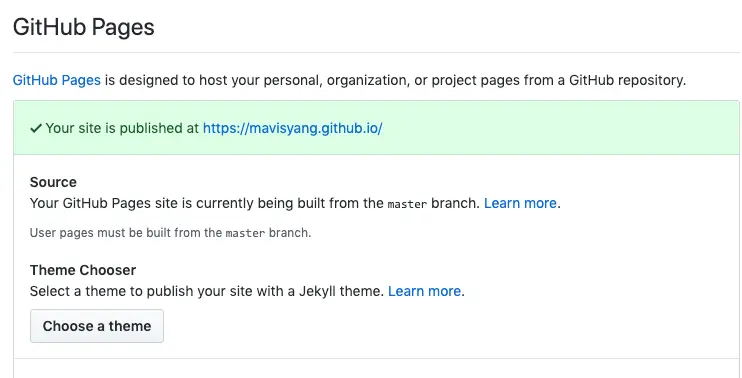The width and height of the screenshot is (742, 378).
Task: Click the Choose a theme button
Action: (97, 326)
